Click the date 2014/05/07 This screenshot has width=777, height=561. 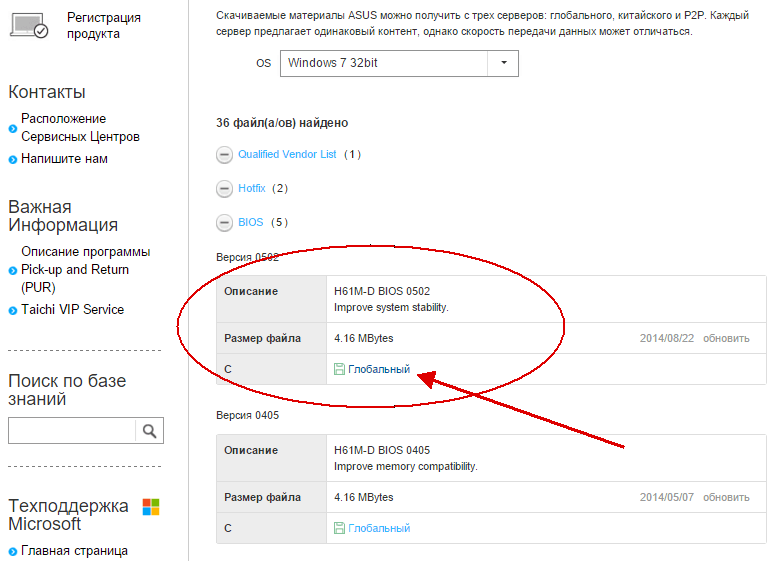[666, 497]
